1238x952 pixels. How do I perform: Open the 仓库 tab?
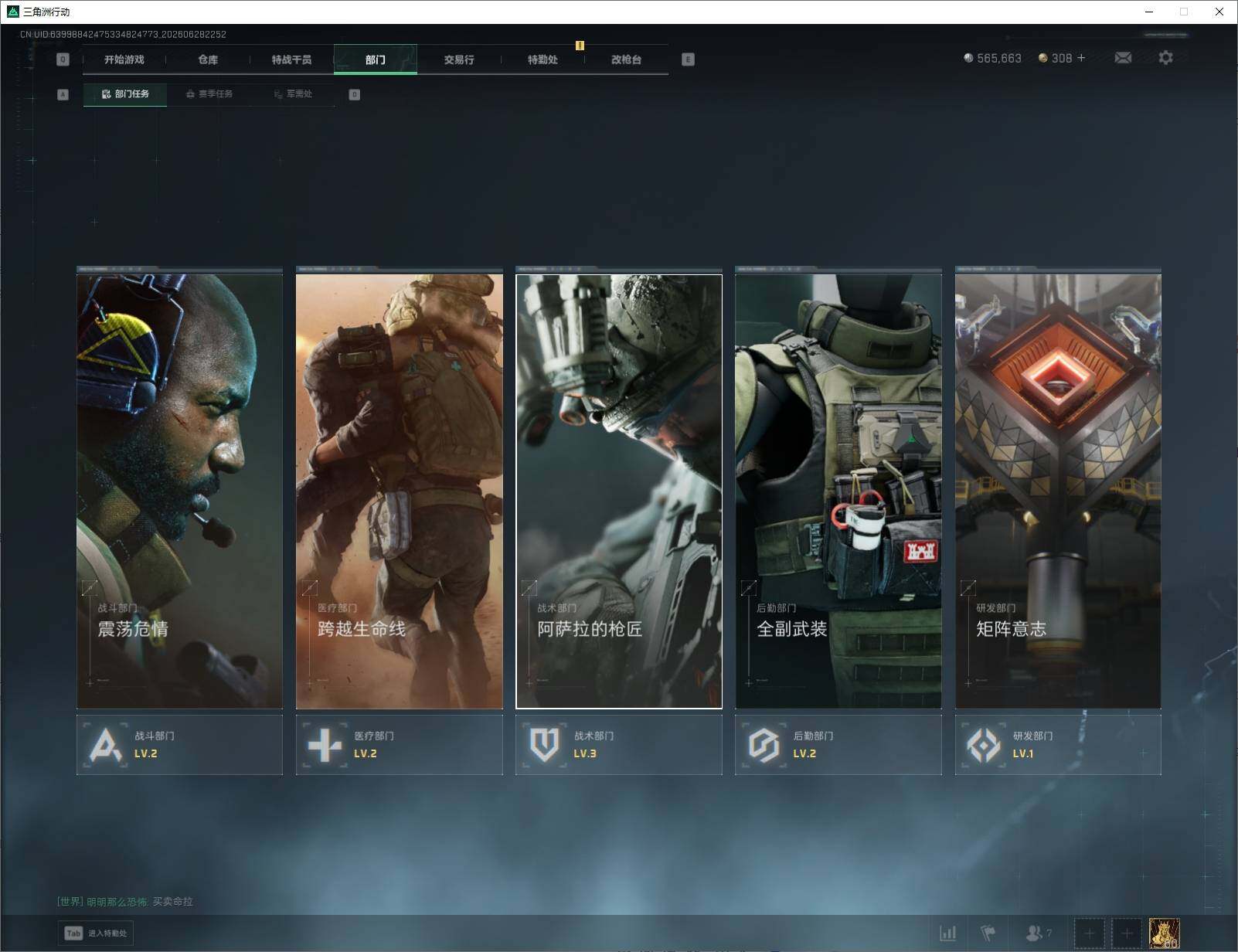point(208,59)
